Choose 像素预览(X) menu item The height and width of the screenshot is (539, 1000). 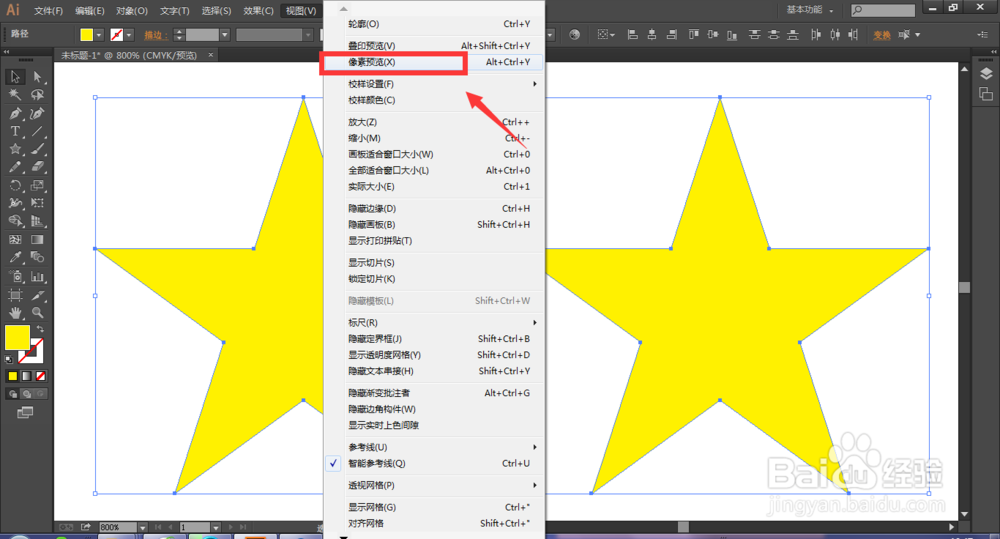click(434, 62)
